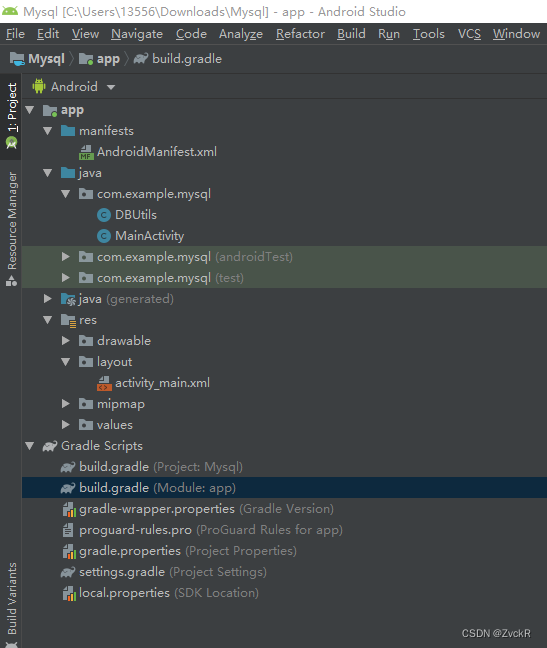Click the Gradle Scripts elephant icon
Screen dimensions: 547x648
pyautogui.click(x=50, y=446)
